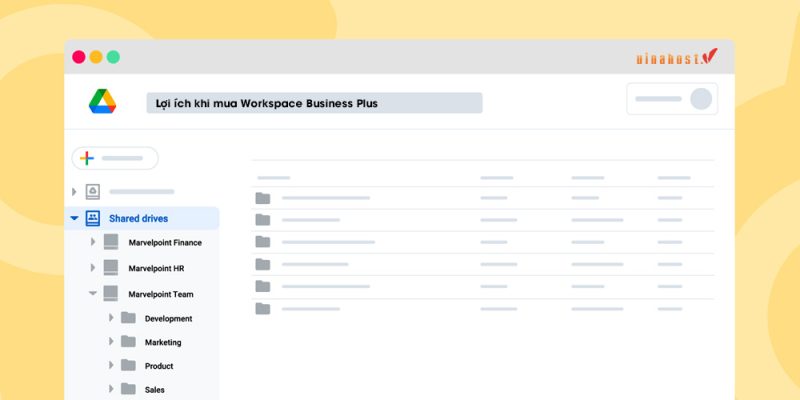
Task: Expand the Marvelpoint Finance drive arrow
Action: tap(93, 242)
